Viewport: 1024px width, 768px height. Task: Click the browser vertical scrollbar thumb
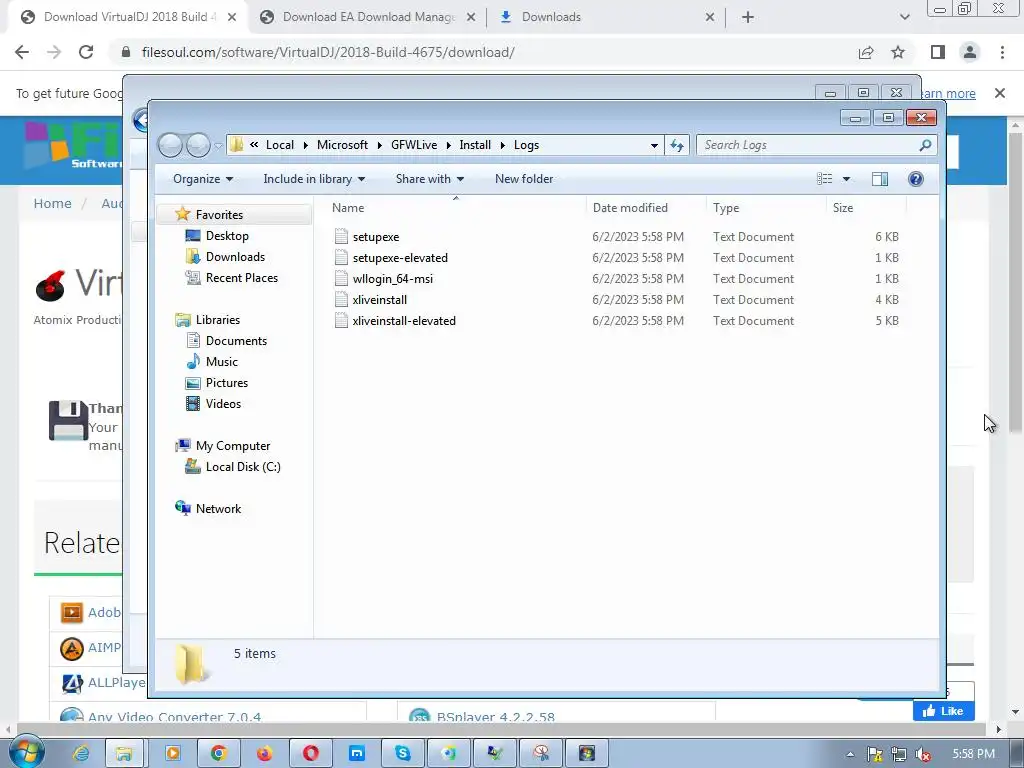pyautogui.click(x=1015, y=282)
